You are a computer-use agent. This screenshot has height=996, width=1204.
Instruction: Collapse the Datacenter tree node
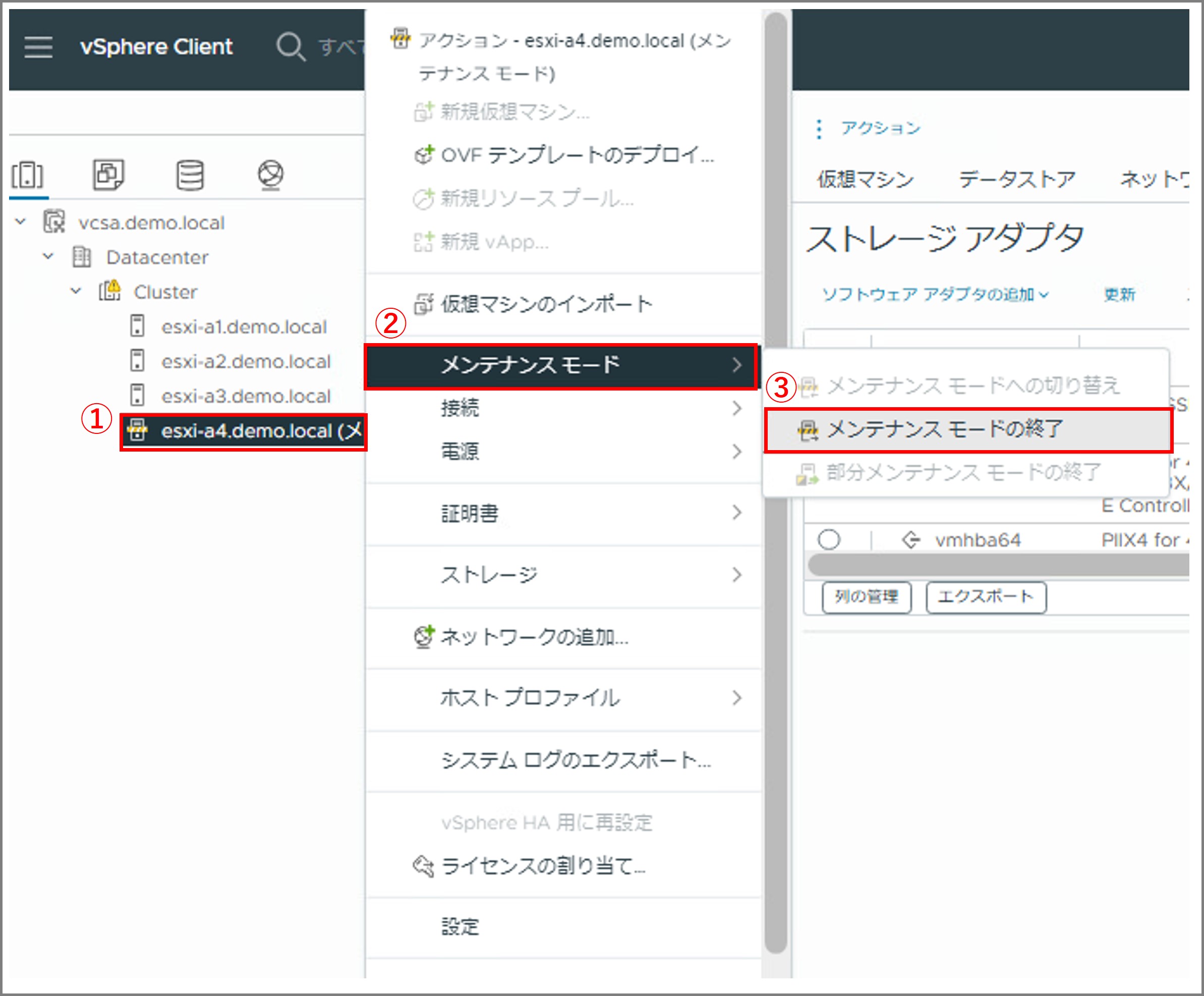[x=48, y=256]
